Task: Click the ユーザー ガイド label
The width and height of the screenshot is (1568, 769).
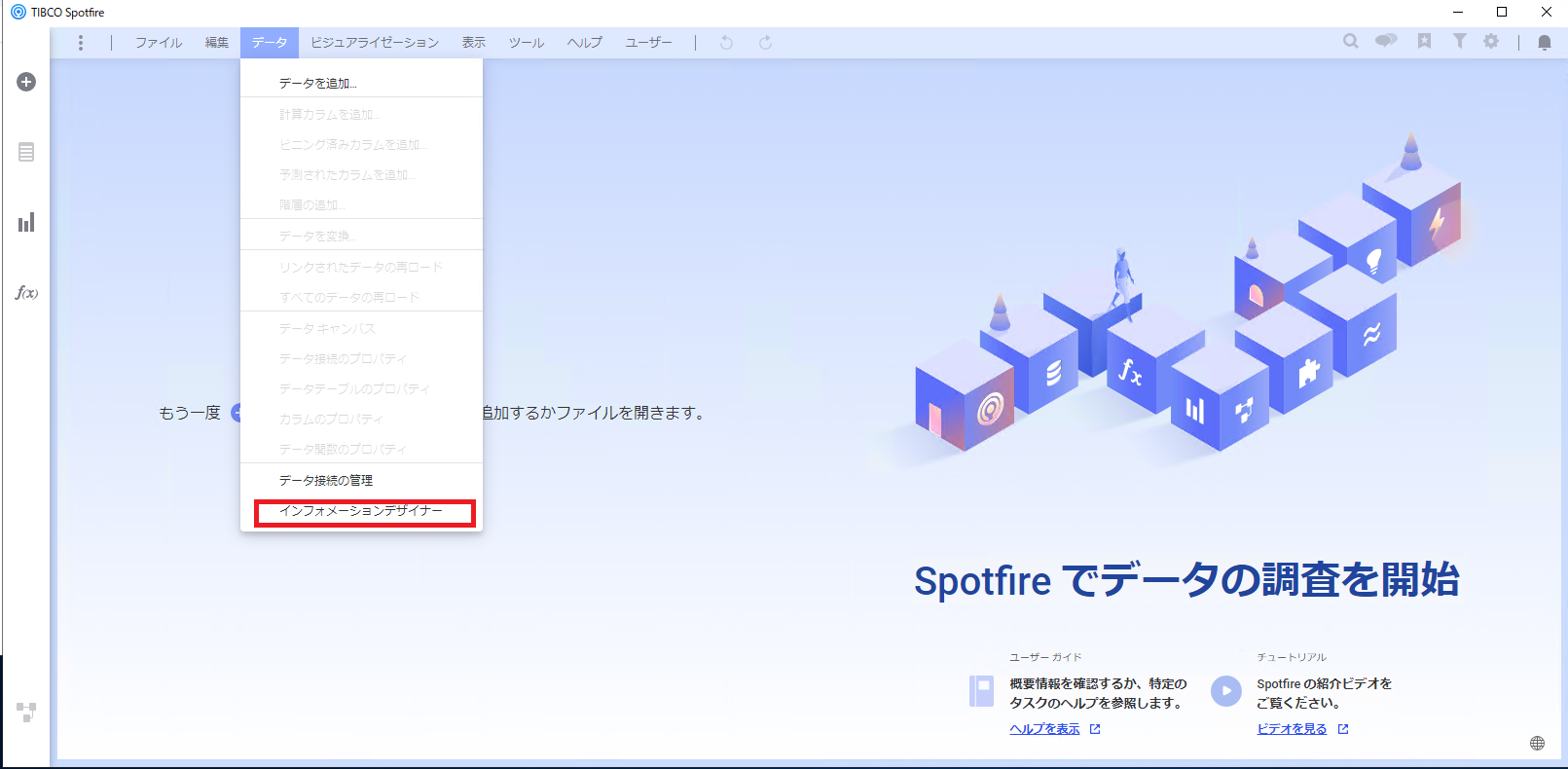Action: tap(1045, 657)
